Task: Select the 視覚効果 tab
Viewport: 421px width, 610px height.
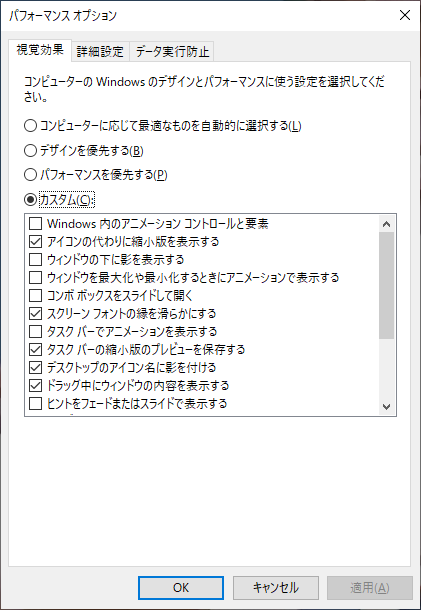Action: tap(40, 50)
